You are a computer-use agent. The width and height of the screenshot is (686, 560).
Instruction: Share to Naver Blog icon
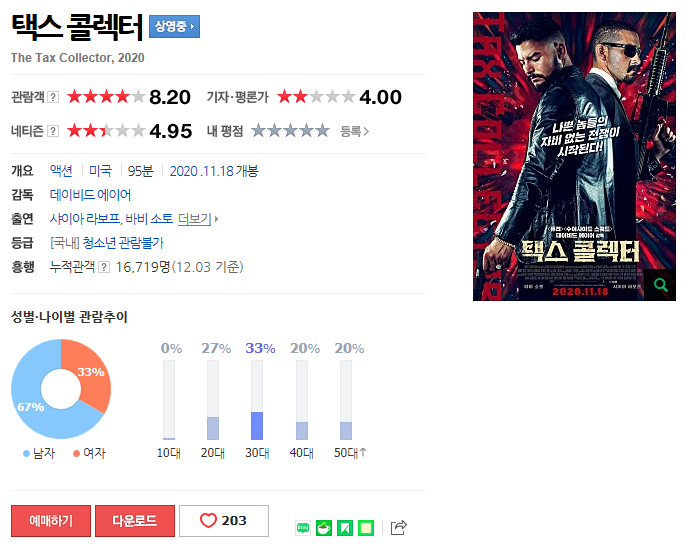click(303, 528)
